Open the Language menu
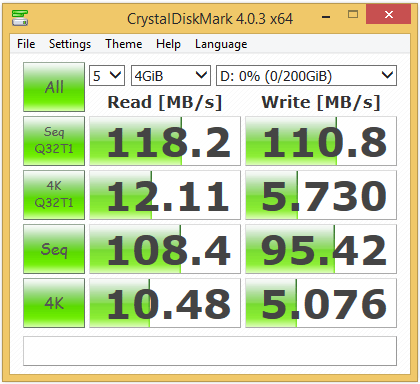Viewport: 420px width, 384px height. point(221,44)
